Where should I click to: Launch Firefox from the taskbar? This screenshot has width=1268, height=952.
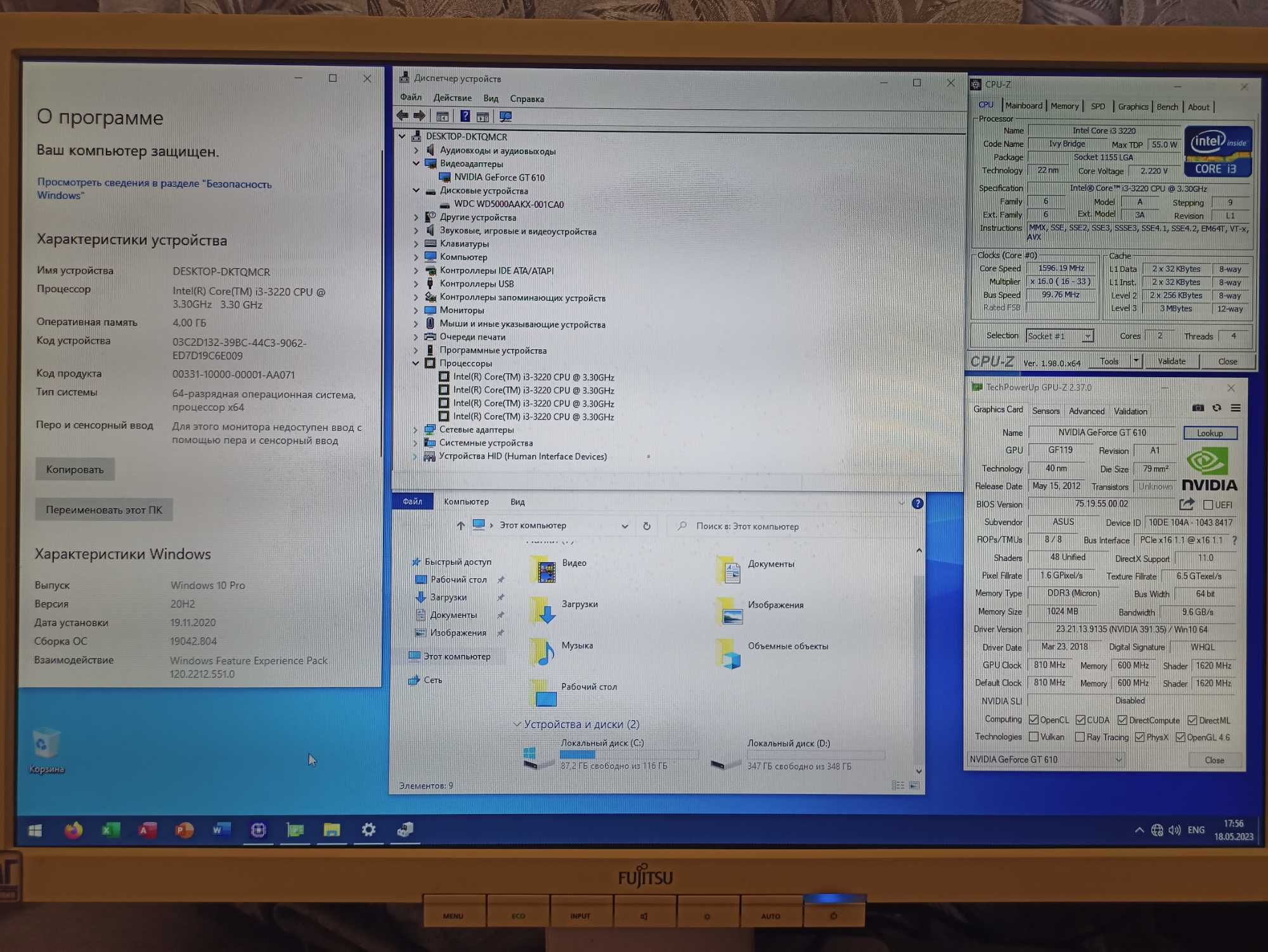pyautogui.click(x=74, y=830)
